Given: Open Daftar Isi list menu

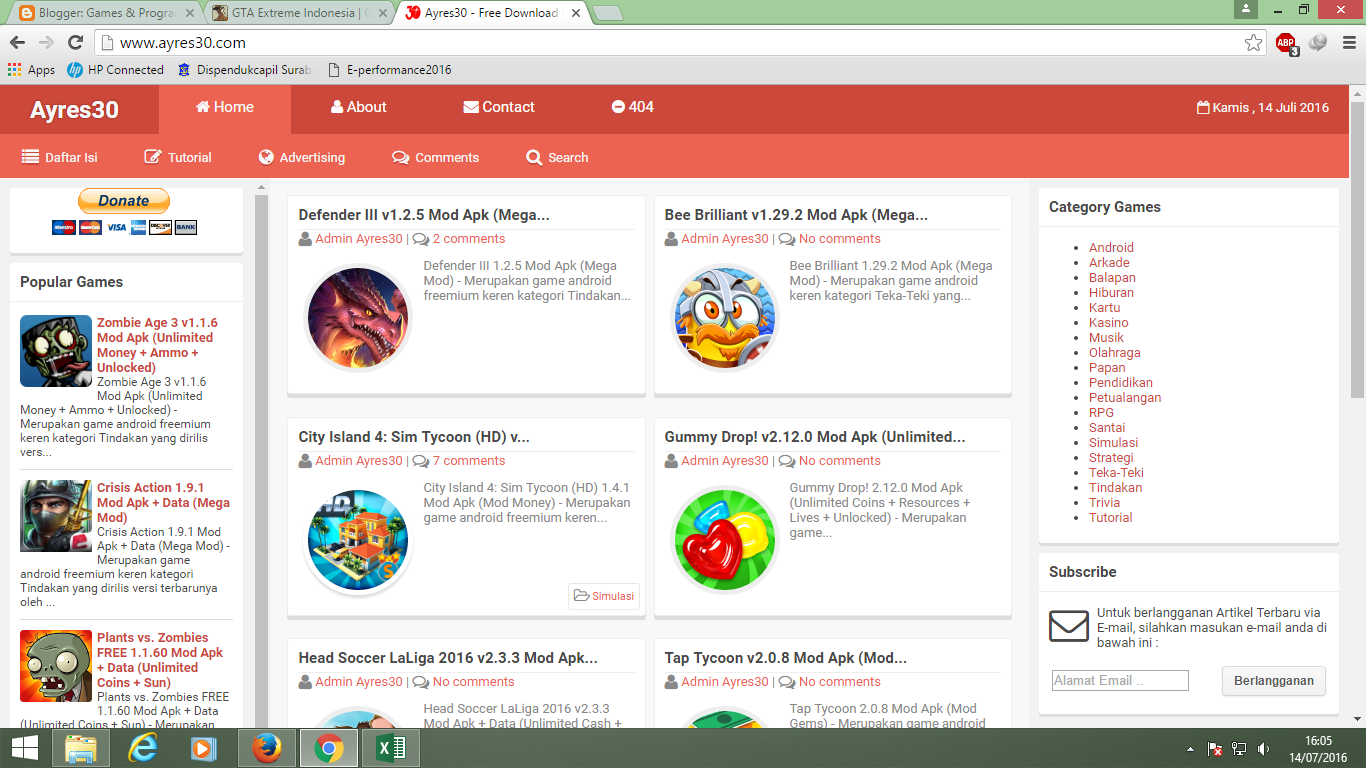Looking at the screenshot, I should point(60,157).
